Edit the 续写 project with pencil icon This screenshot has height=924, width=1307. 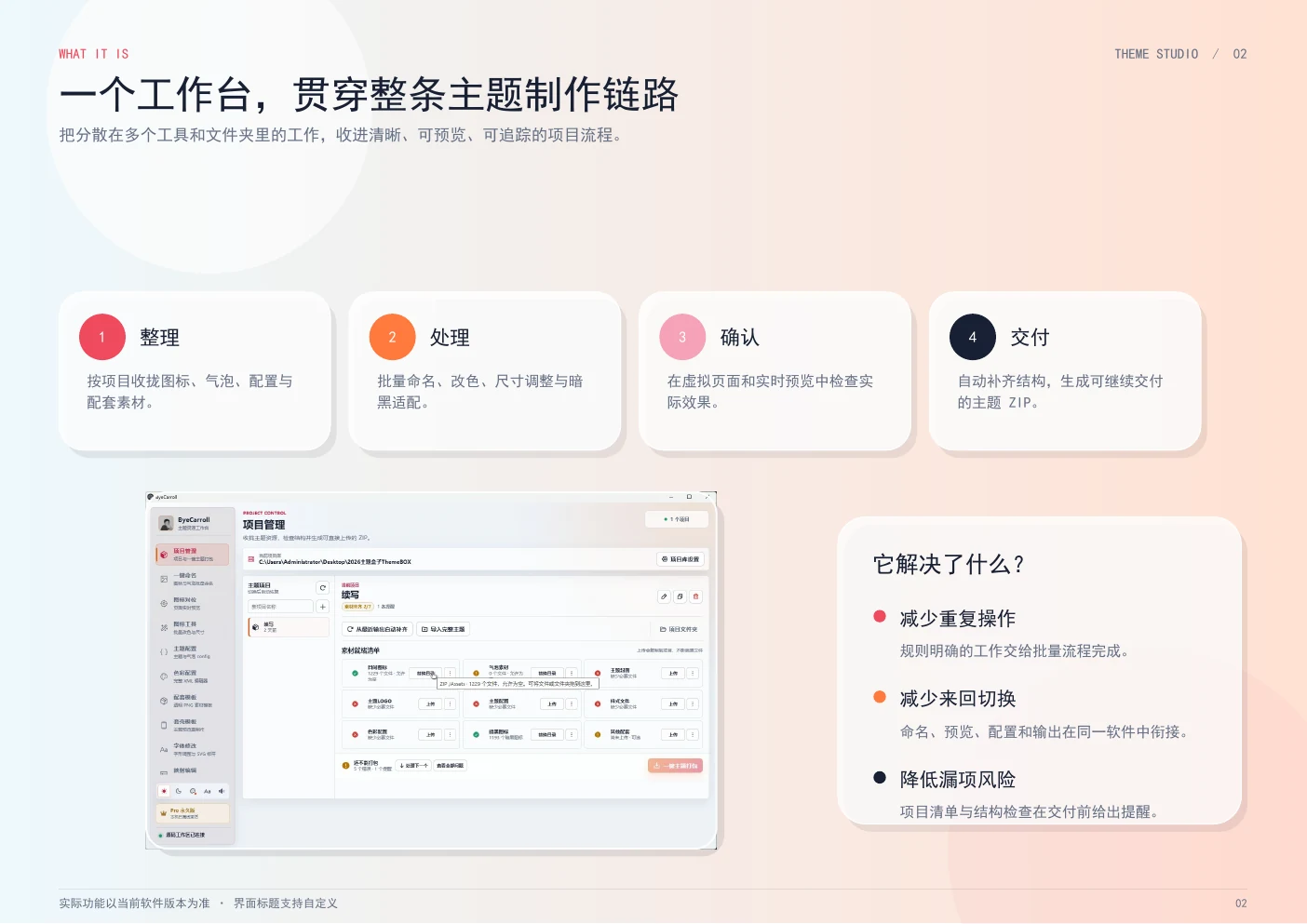(664, 596)
